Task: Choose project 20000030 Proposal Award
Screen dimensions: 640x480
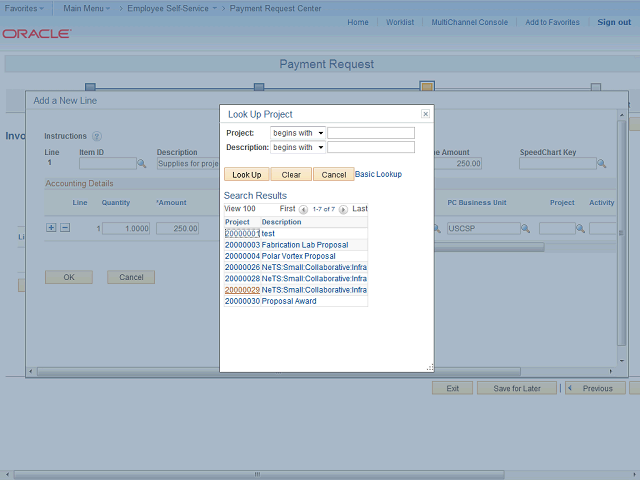Action: [x=242, y=301]
